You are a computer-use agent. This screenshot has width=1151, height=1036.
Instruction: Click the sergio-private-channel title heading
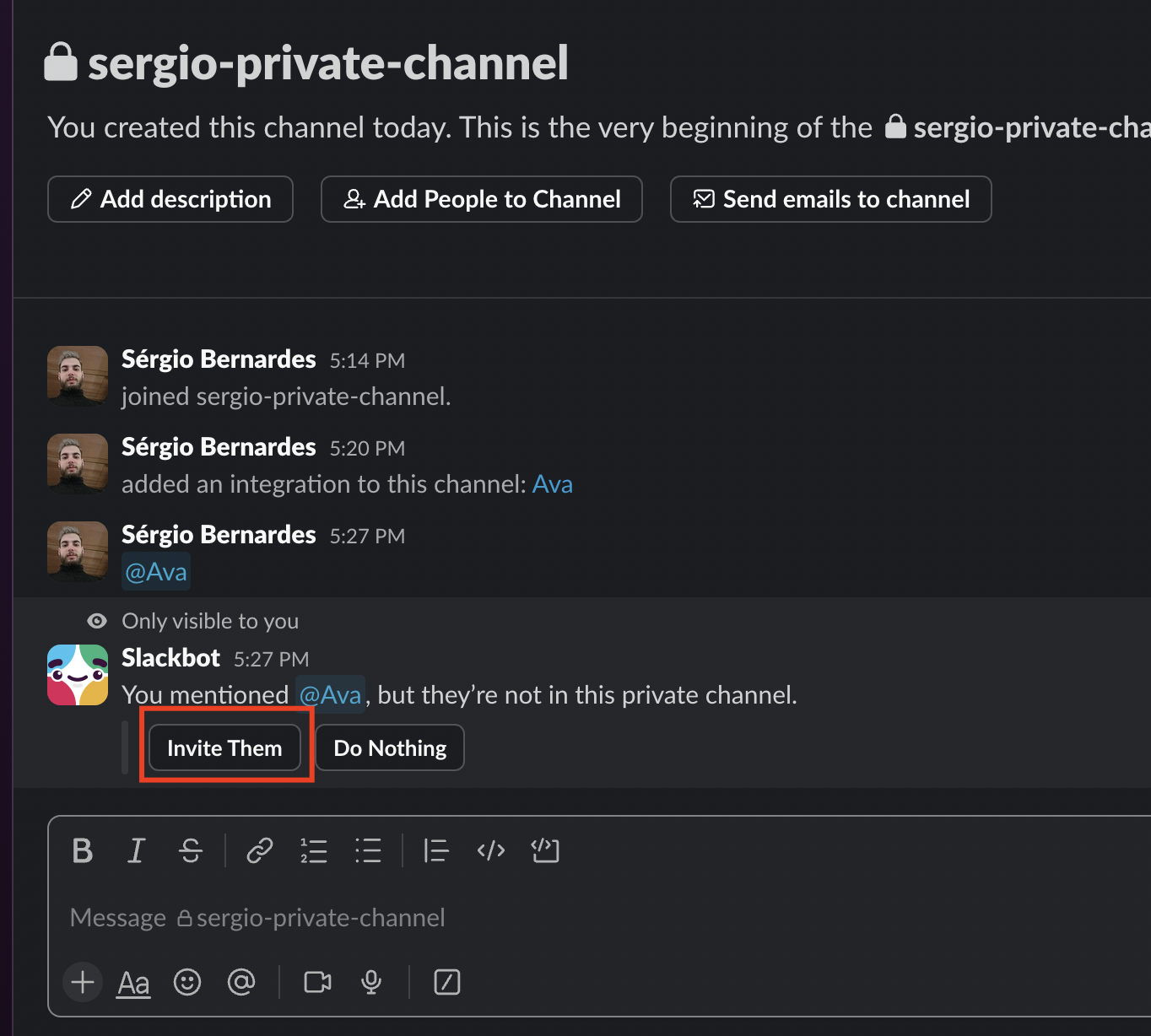point(328,63)
